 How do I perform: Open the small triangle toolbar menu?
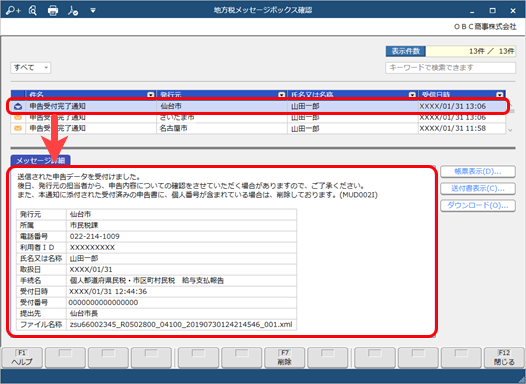tap(93, 11)
